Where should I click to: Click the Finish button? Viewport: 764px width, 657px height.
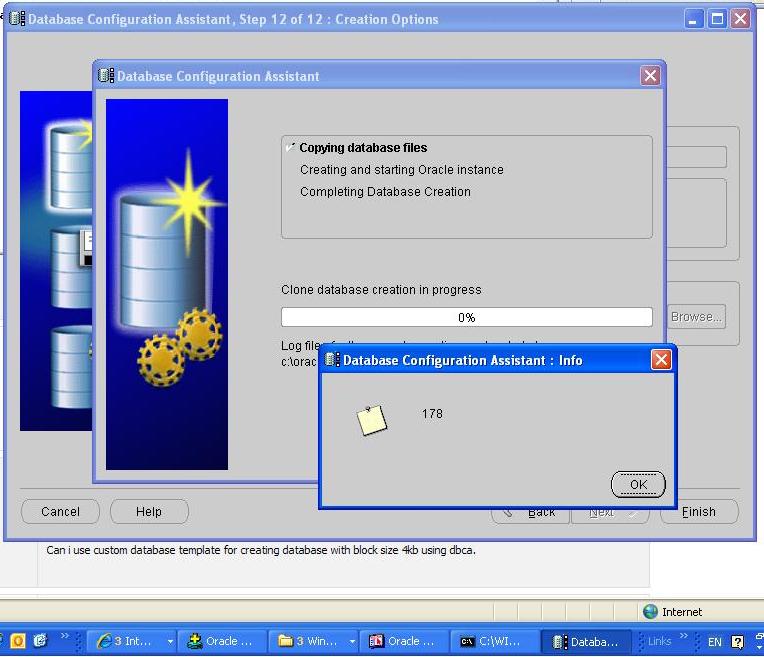(x=698, y=511)
